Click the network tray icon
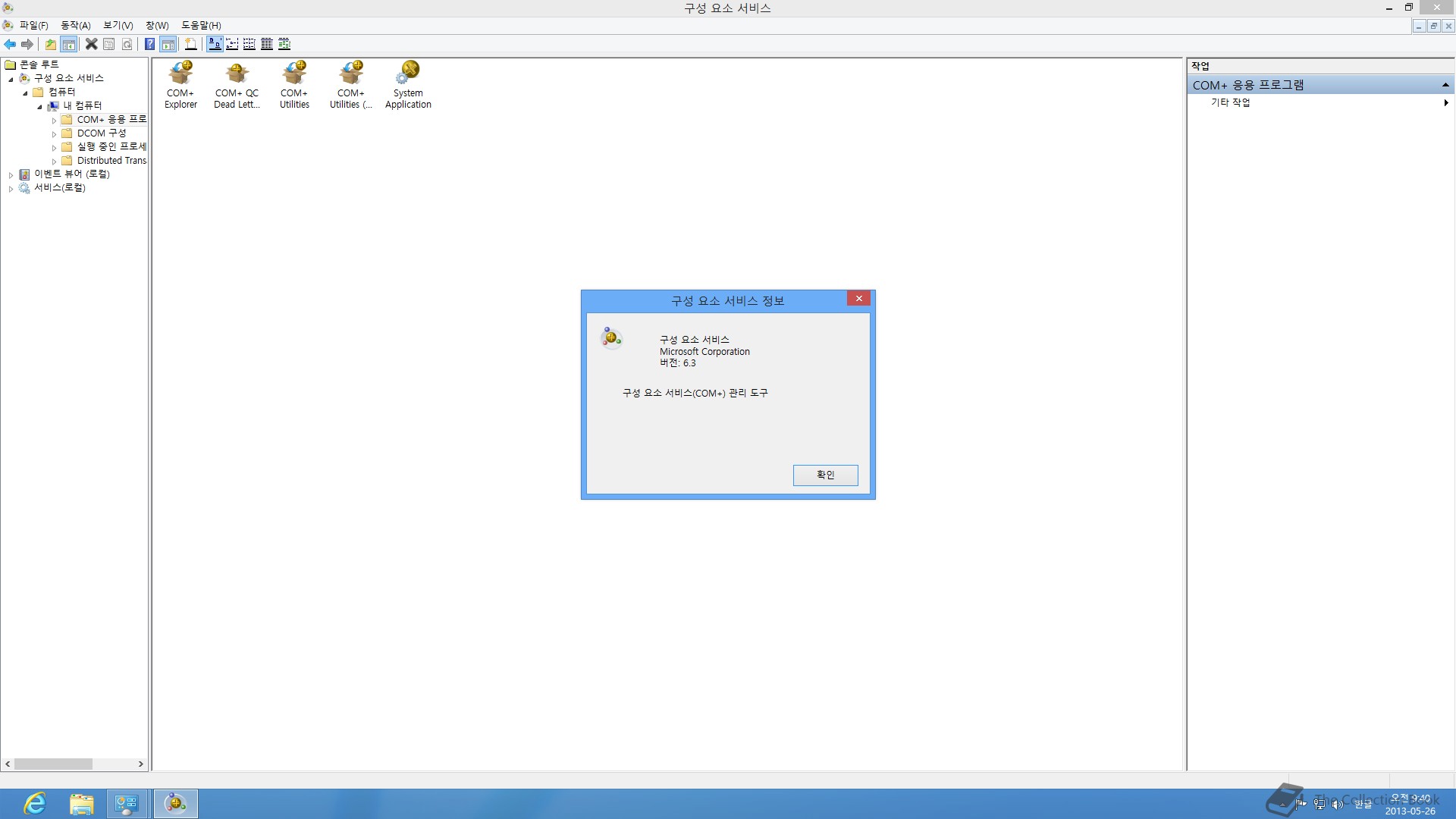 pos(1319,804)
